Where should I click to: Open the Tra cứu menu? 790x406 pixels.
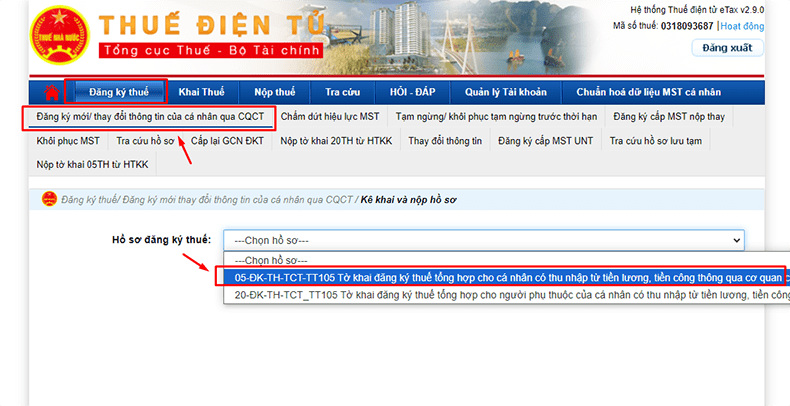343,93
